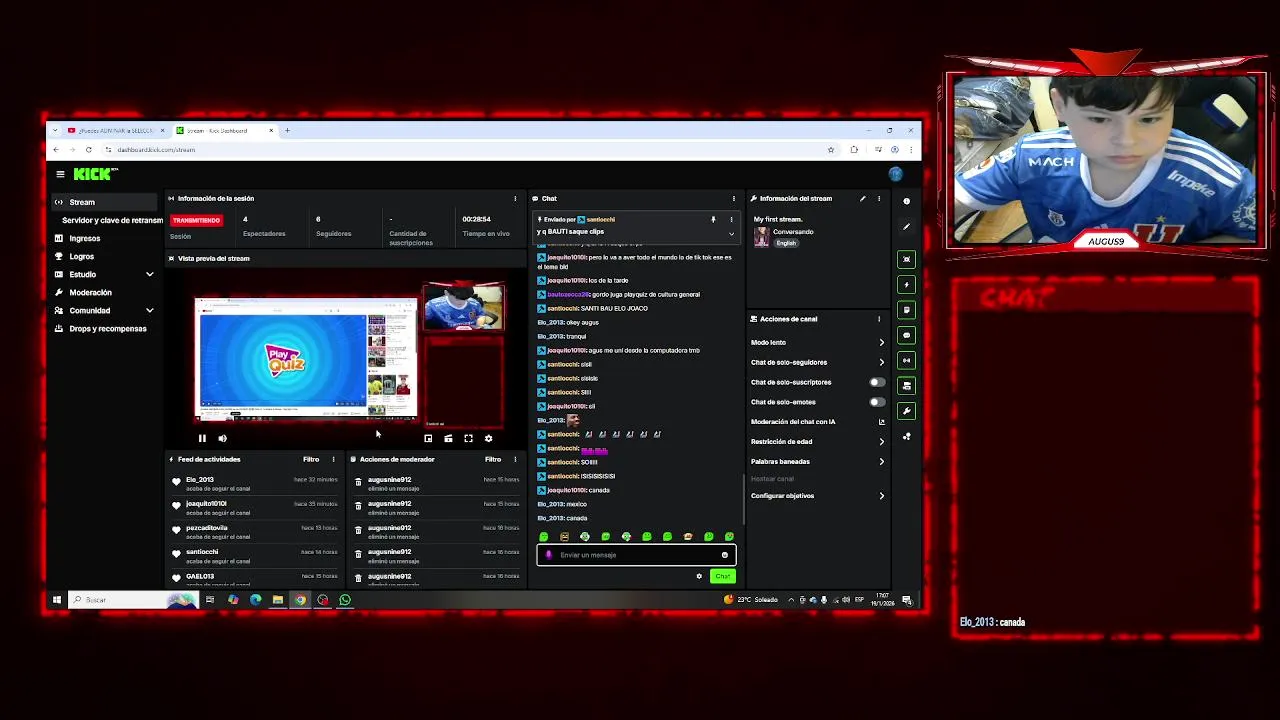Click the Windows search box
This screenshot has width=1280, height=720.
coord(132,600)
